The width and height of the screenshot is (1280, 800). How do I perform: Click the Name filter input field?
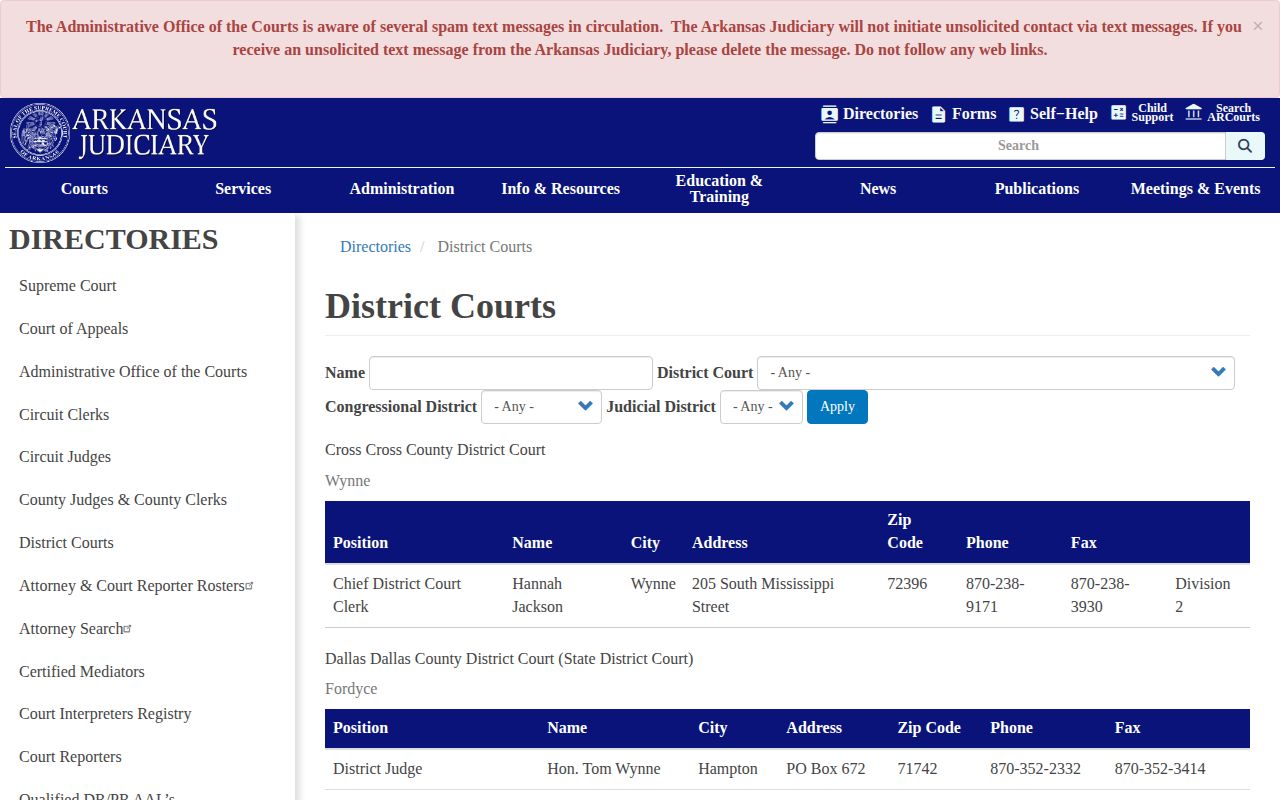tap(511, 373)
